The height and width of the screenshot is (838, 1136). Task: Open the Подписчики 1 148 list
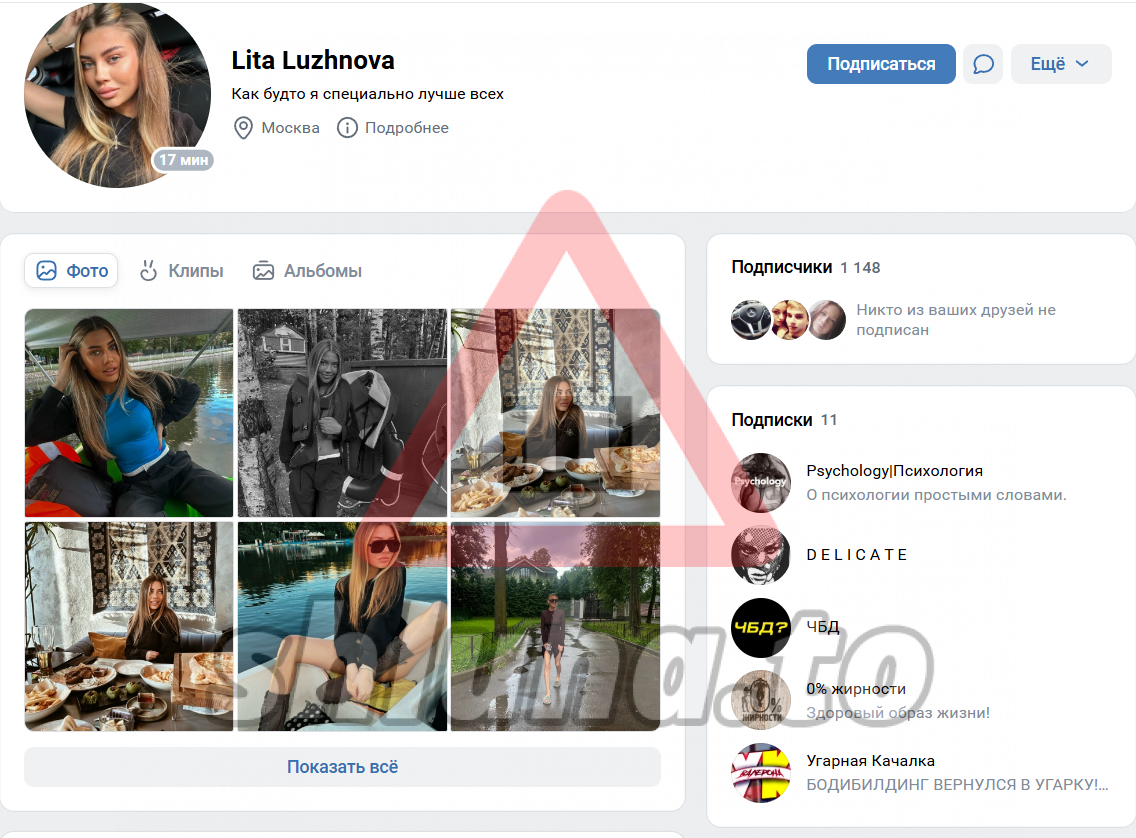pyautogui.click(x=805, y=267)
